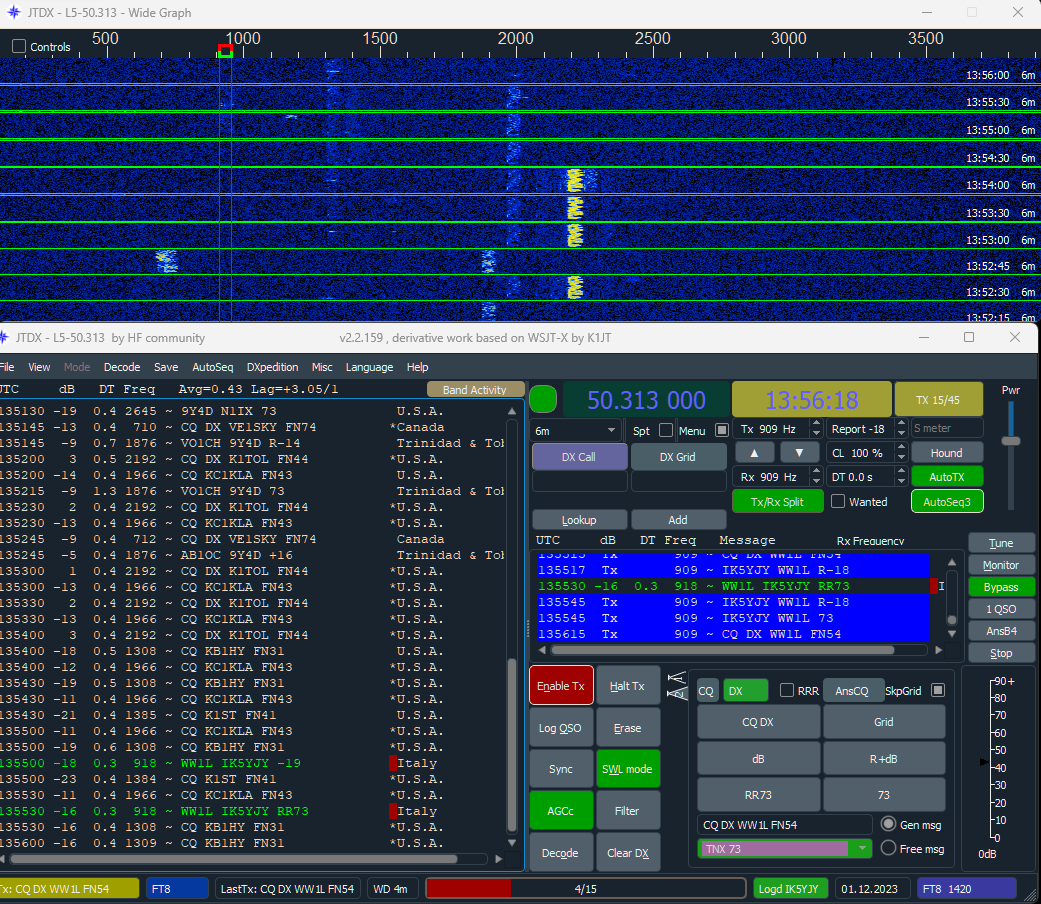Increase the Report -18 value with the up arrow

point(901,424)
